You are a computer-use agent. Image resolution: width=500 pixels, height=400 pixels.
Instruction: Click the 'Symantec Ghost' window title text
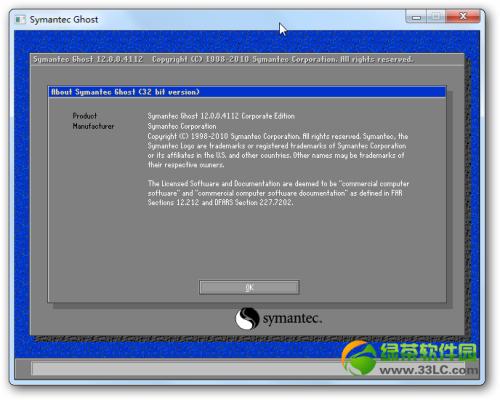(x=64, y=20)
